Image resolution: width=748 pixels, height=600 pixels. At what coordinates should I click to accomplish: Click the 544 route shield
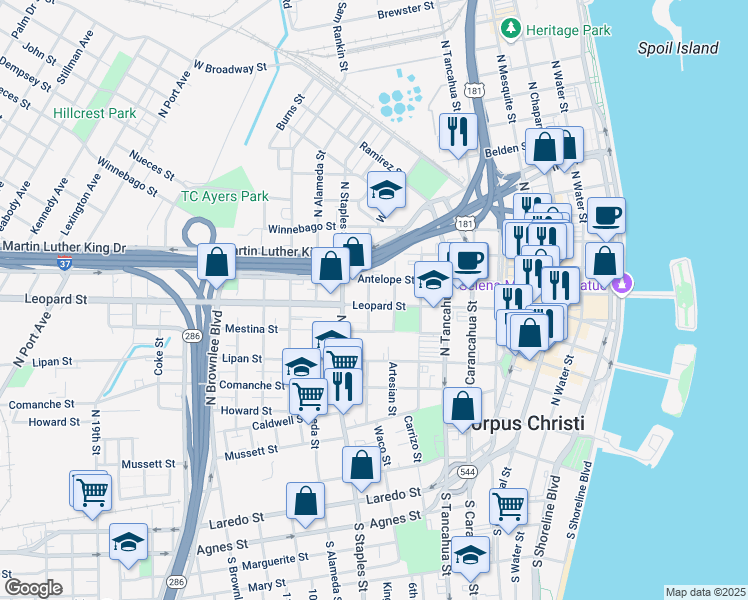pyautogui.click(x=467, y=472)
